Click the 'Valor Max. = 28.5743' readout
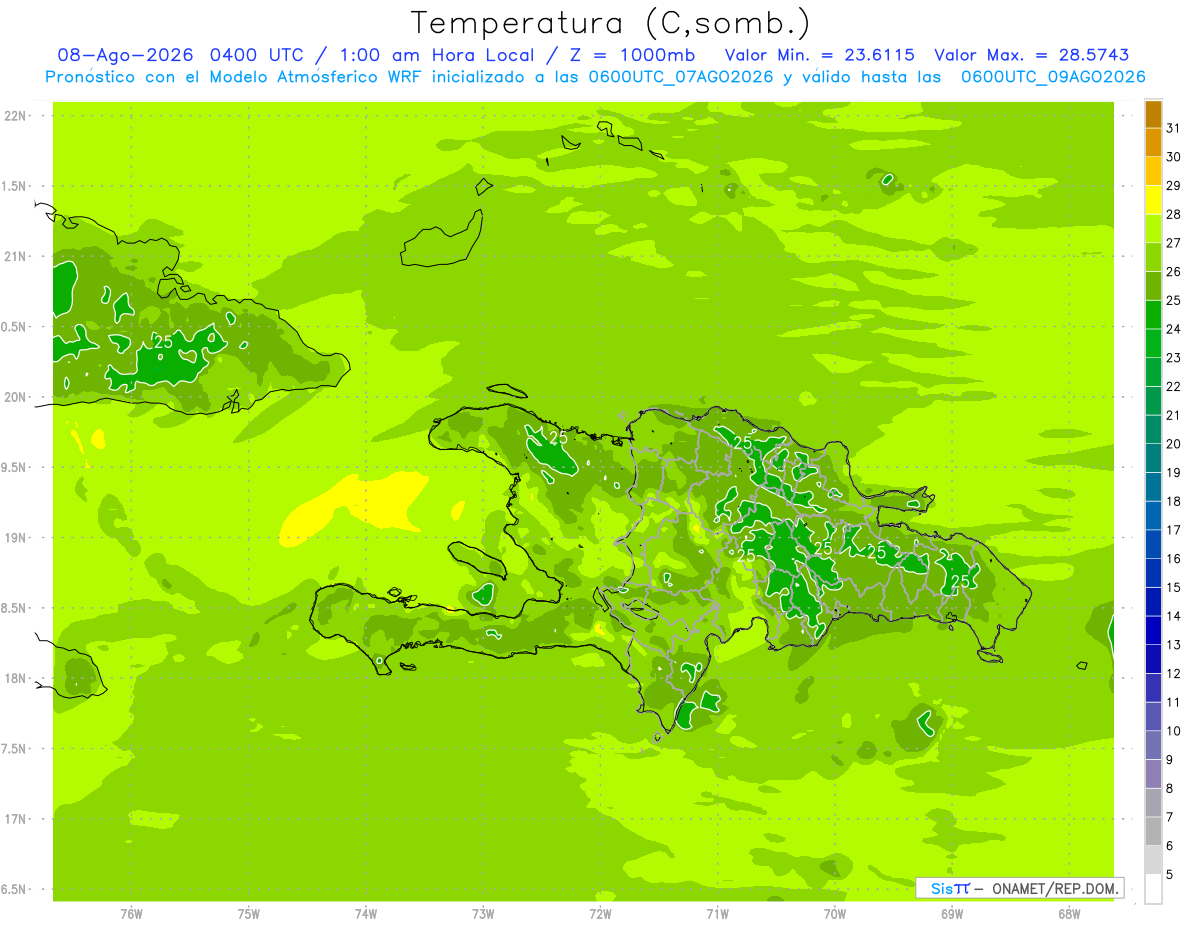Screen dimensions: 1200x927 tap(1032, 55)
